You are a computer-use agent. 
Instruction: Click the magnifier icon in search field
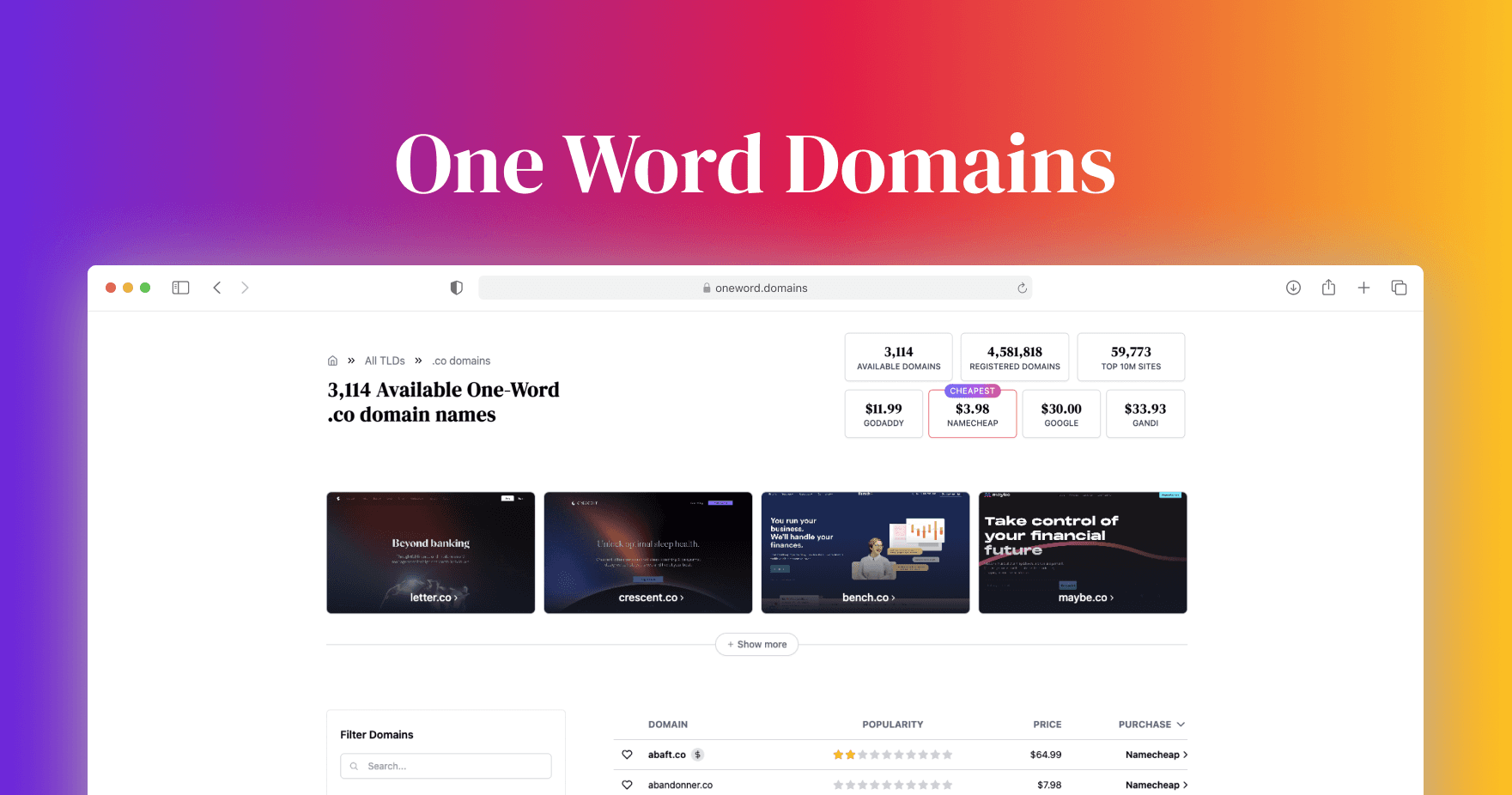tap(354, 766)
